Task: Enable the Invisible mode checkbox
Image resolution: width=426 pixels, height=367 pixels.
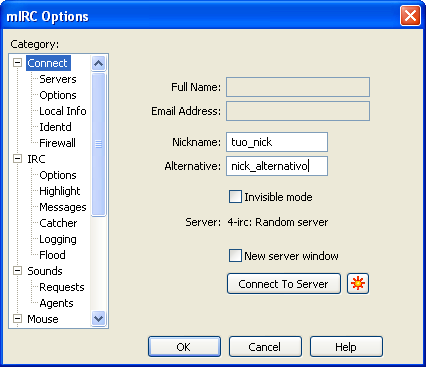Action: coord(235,197)
